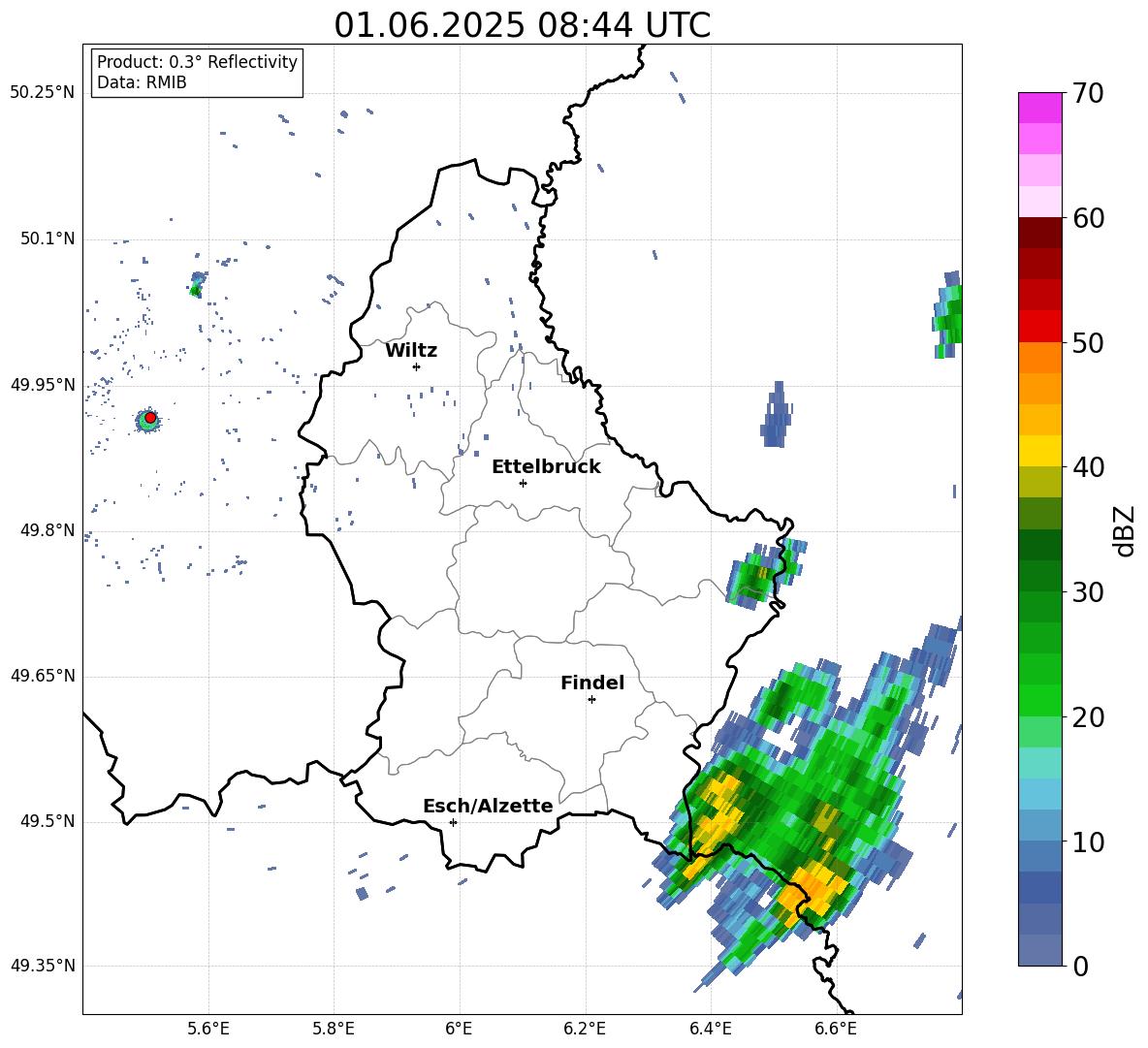Click the '49.95°N' latitude label

coord(43,385)
